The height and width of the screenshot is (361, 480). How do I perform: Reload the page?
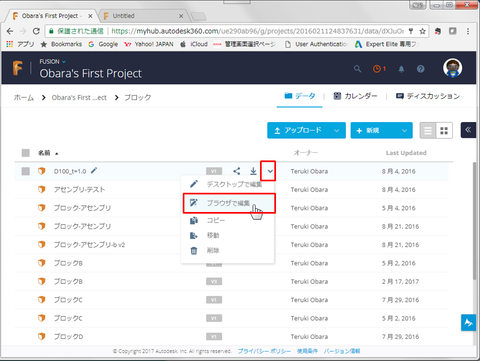(x=36, y=31)
